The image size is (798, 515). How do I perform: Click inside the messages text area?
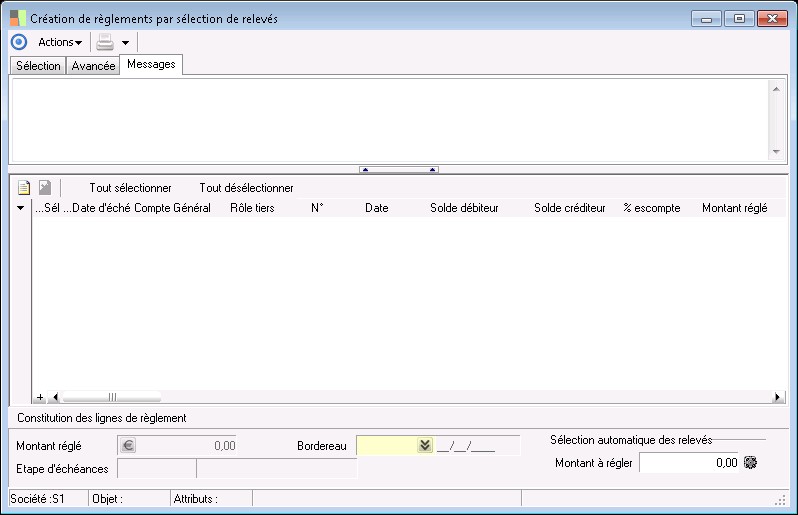[x=390, y=120]
